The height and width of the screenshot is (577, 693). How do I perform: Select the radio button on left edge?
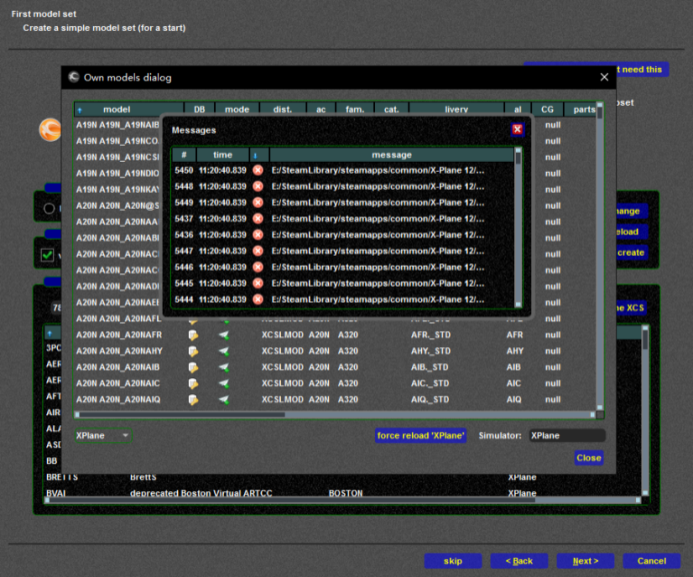click(x=49, y=208)
